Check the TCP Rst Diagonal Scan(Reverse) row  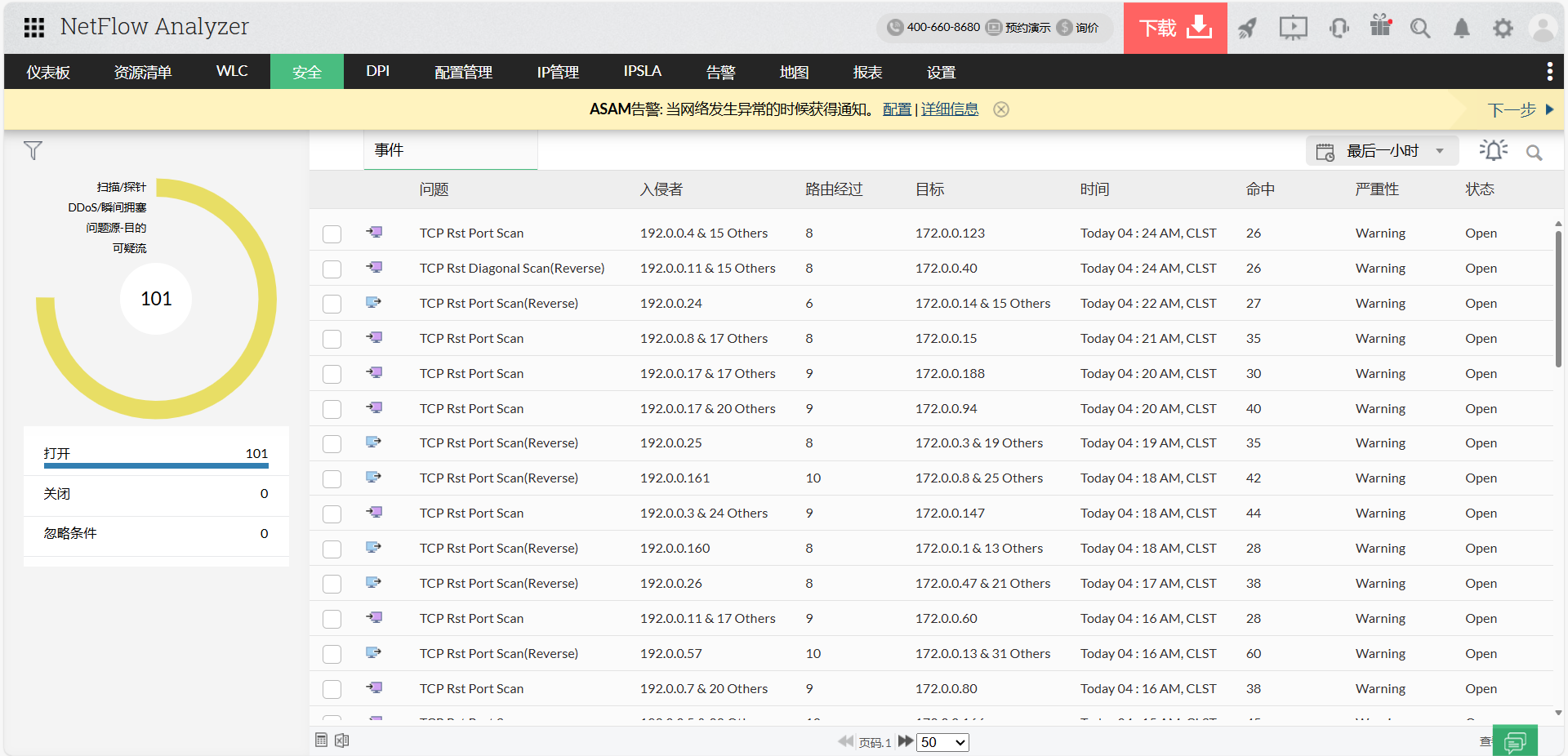pos(332,269)
